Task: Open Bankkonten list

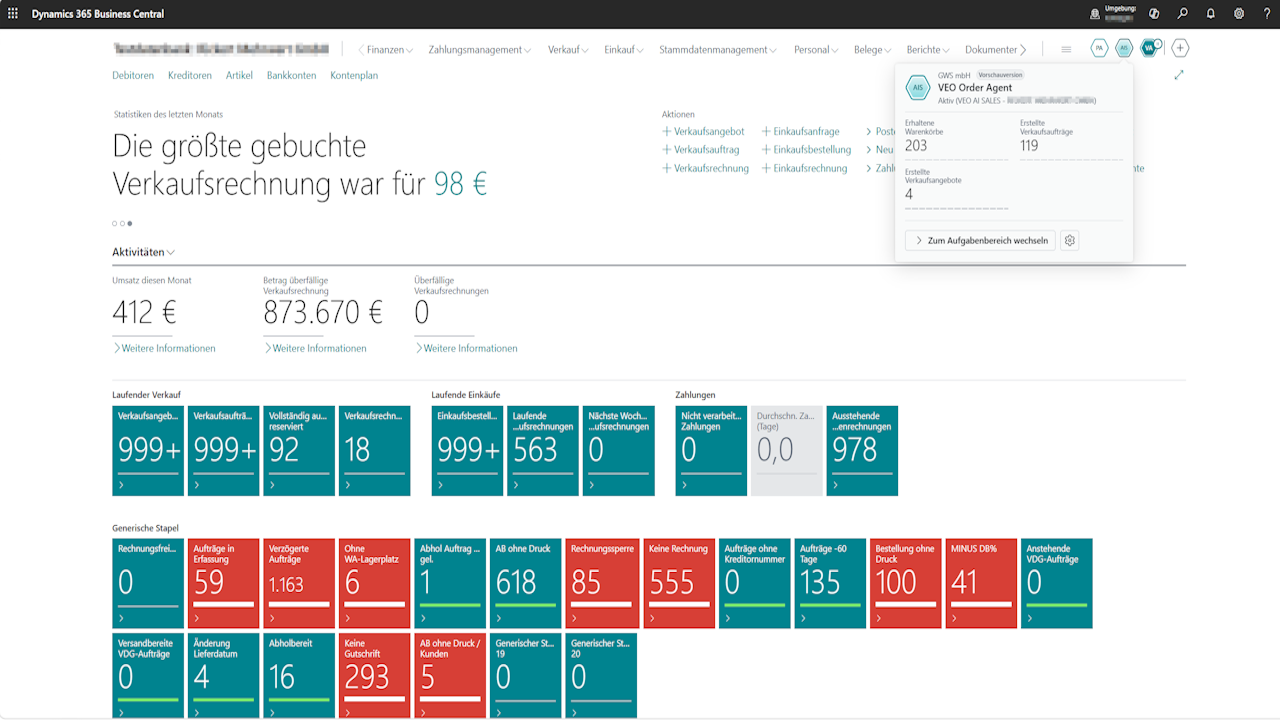Action: click(x=291, y=75)
